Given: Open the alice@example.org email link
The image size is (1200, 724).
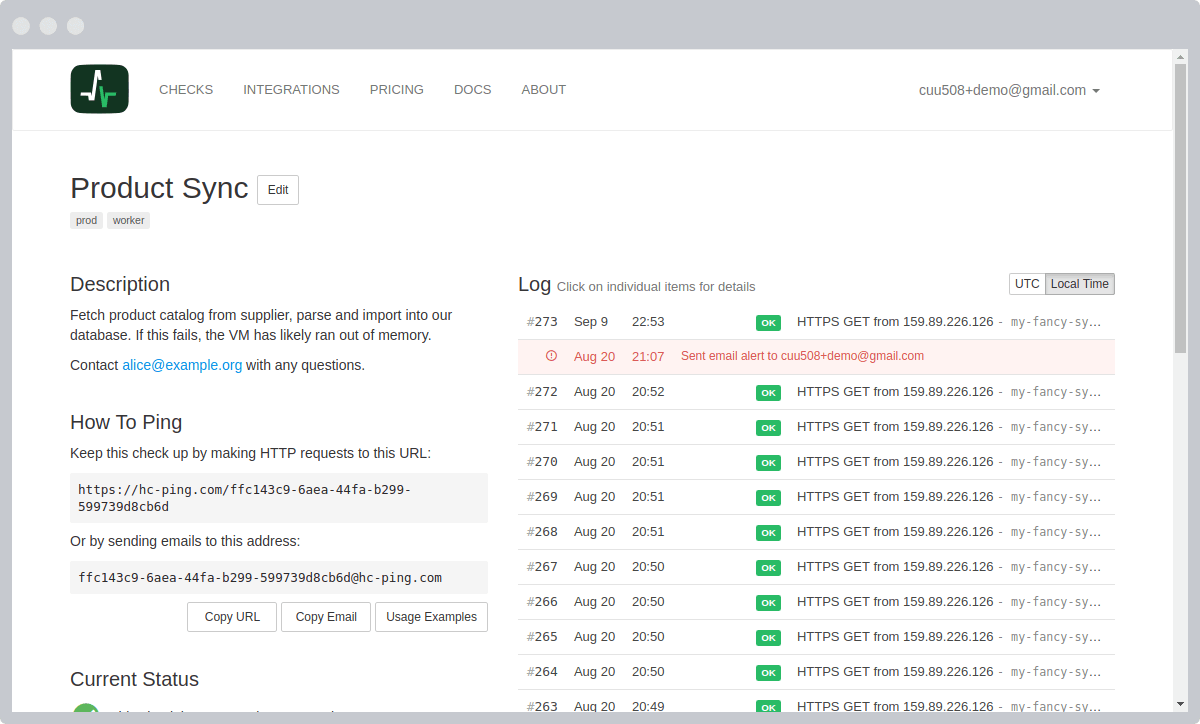Looking at the screenshot, I should tap(182, 365).
